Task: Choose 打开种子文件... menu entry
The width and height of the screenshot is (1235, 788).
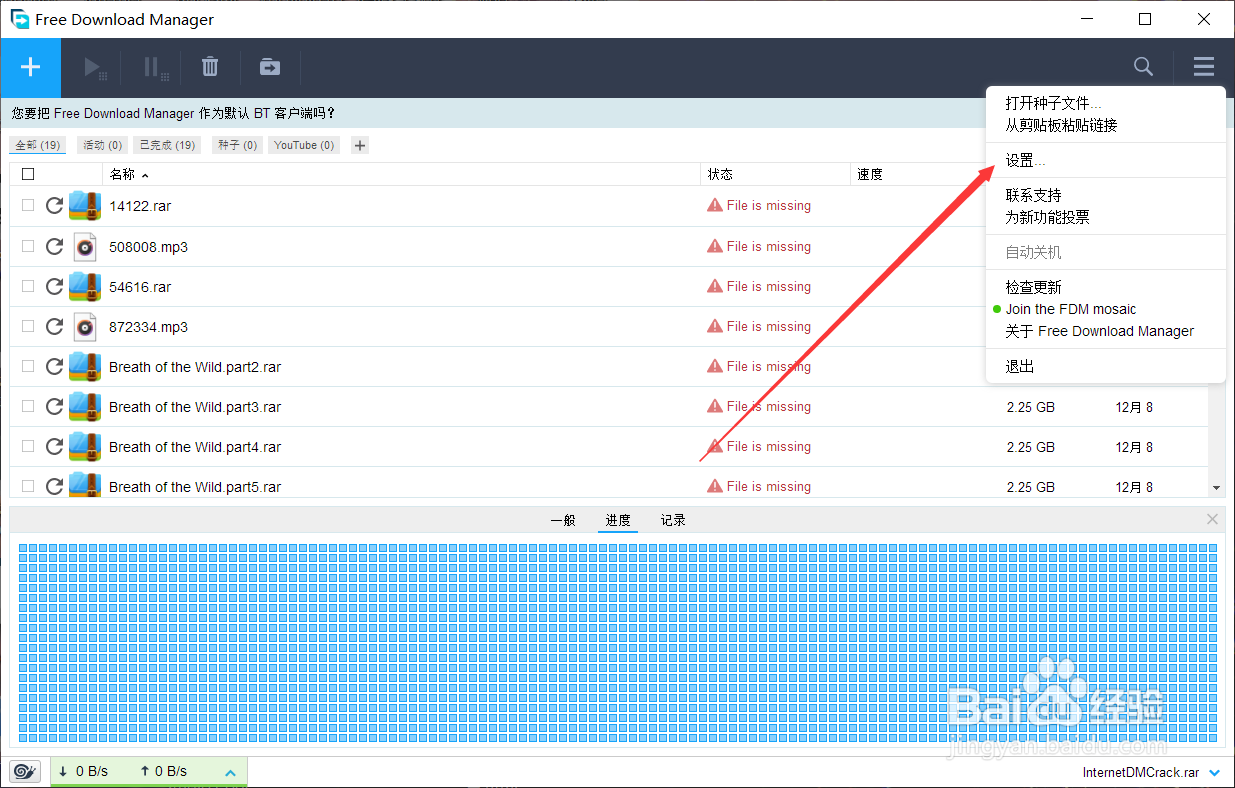Action: 1053,103
